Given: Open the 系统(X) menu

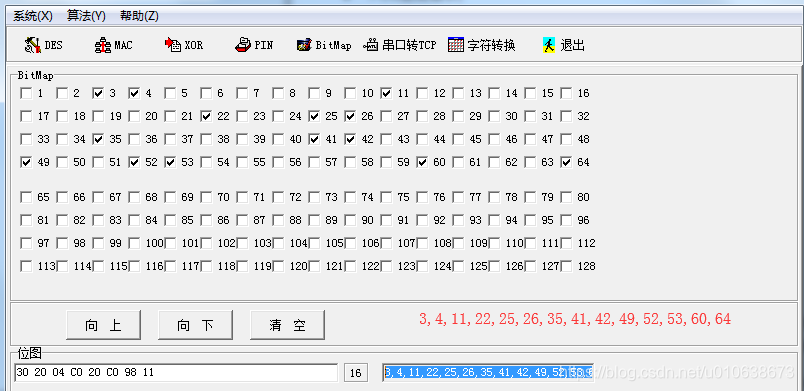Looking at the screenshot, I should (x=33, y=16).
